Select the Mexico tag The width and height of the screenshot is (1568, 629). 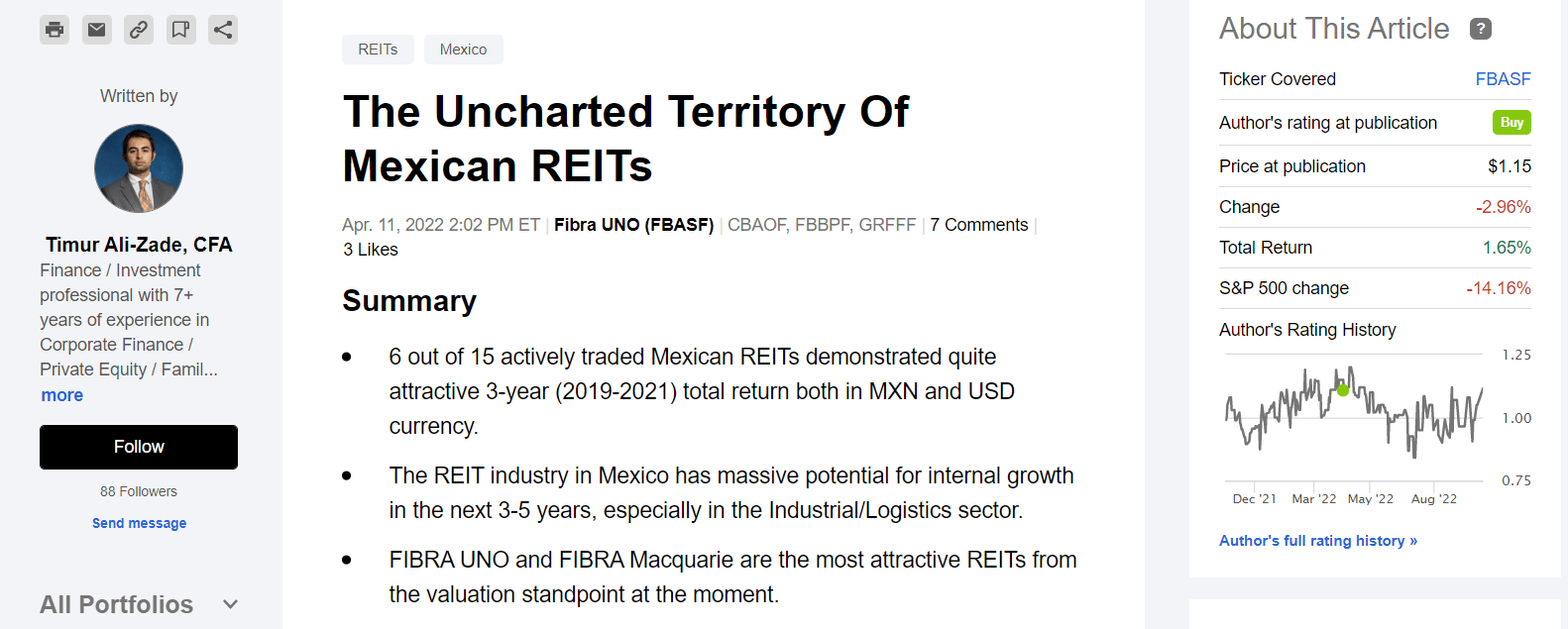[x=463, y=50]
